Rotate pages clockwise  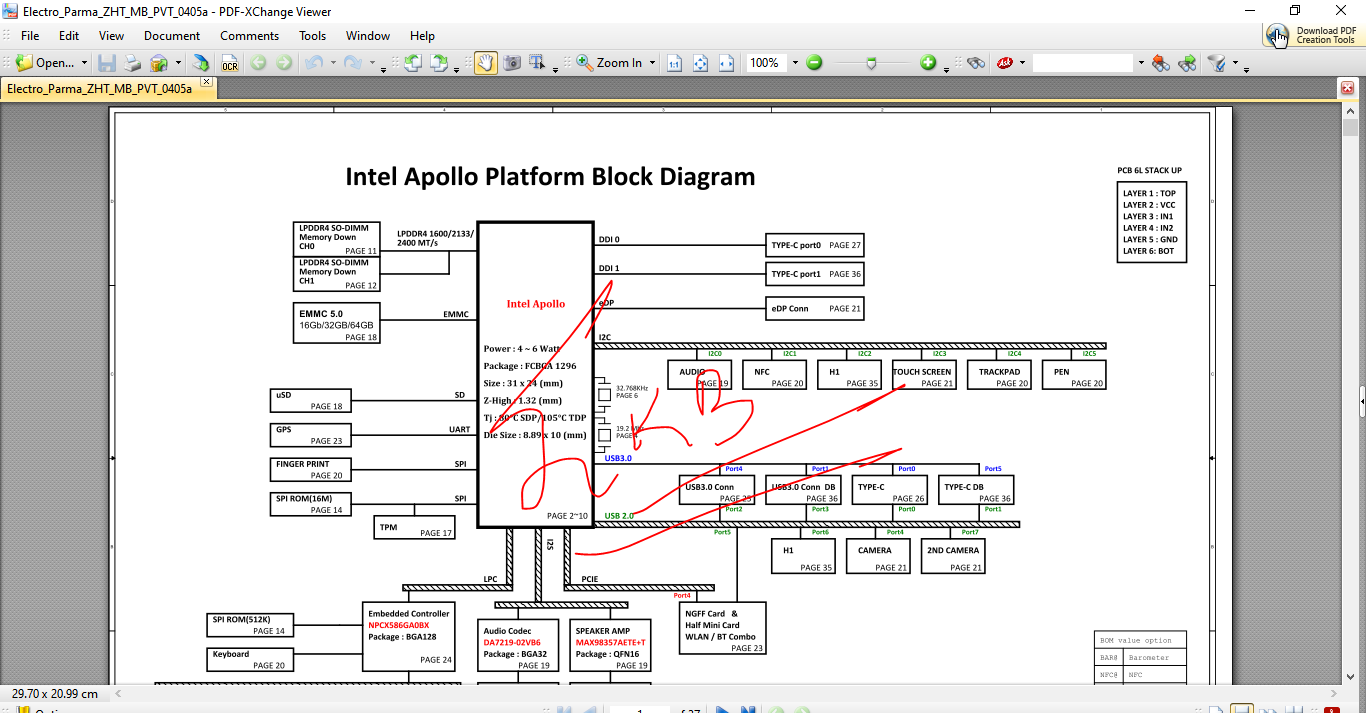(x=438, y=62)
